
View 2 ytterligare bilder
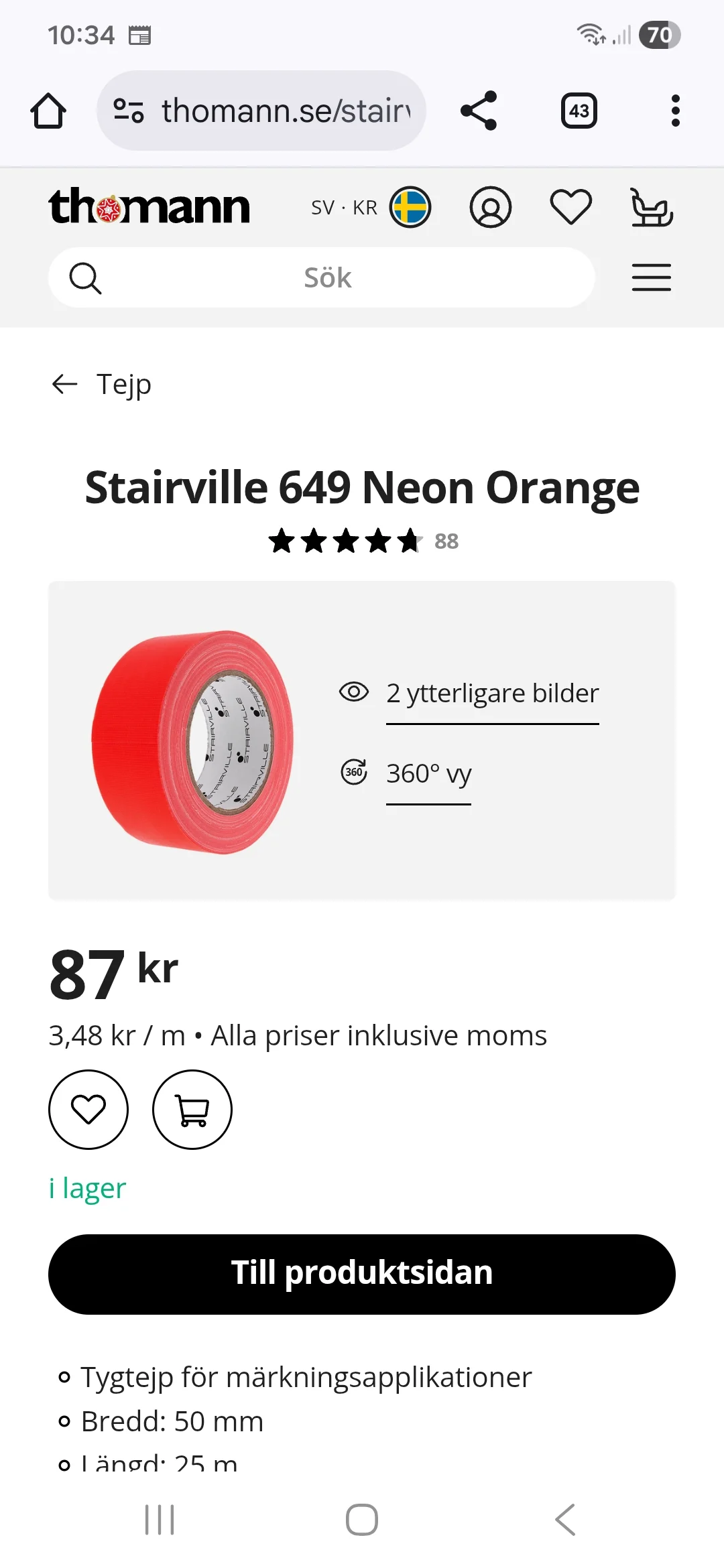click(x=492, y=693)
